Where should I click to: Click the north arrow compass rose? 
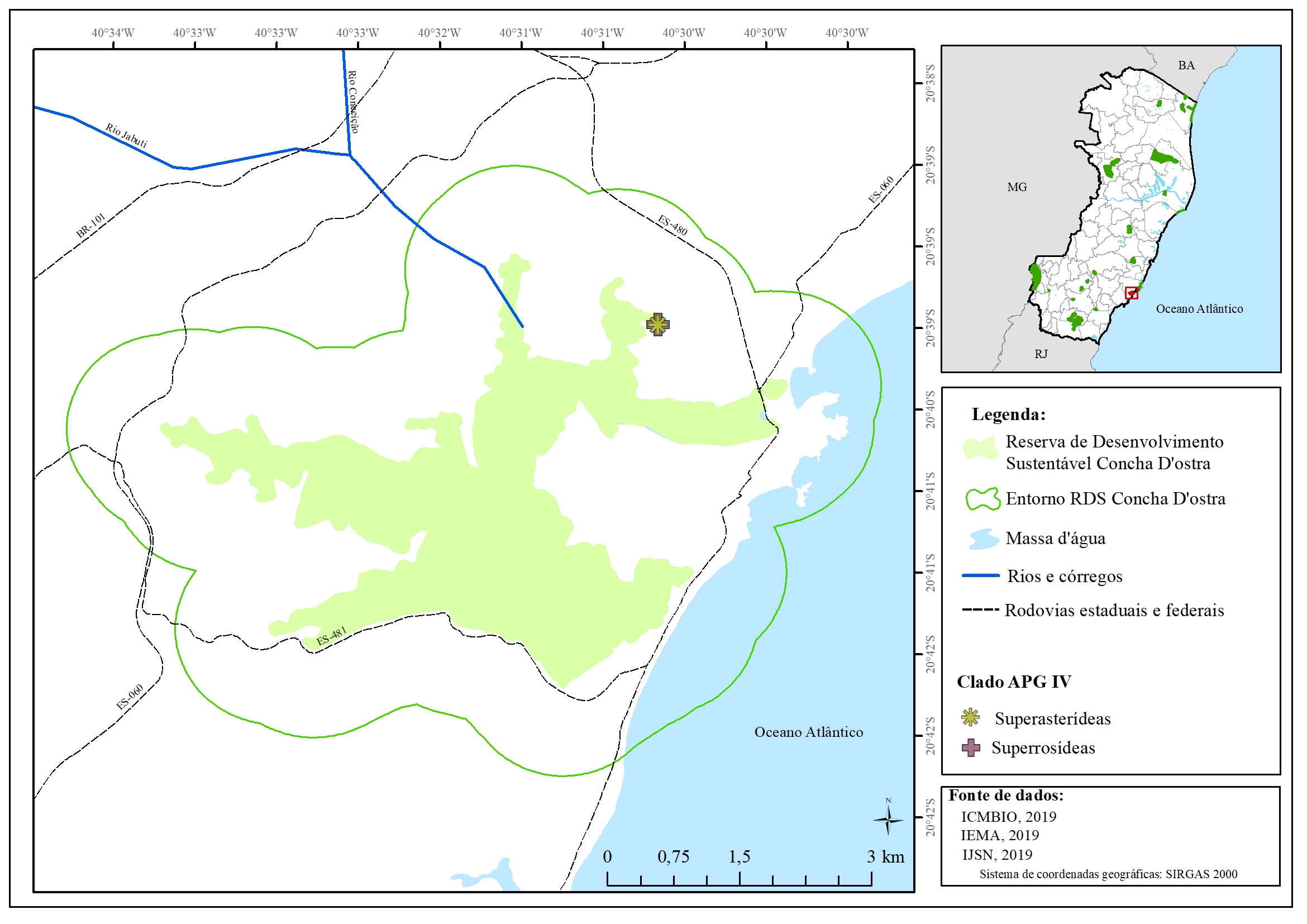pyautogui.click(x=888, y=820)
